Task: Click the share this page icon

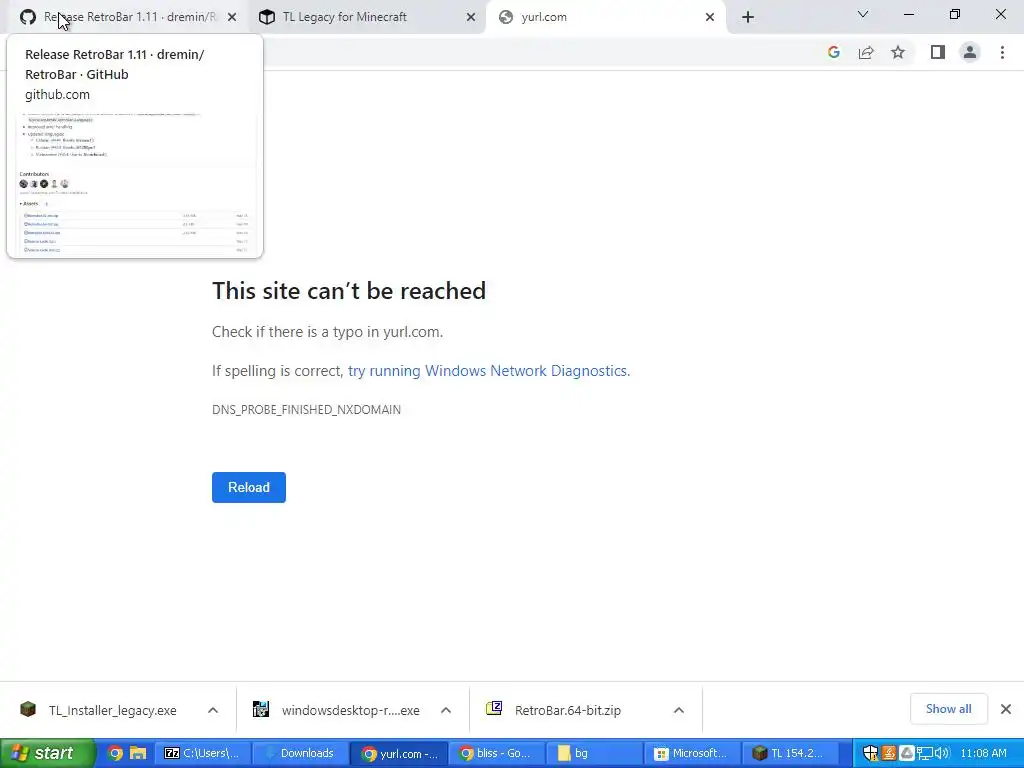Action: coord(866,52)
